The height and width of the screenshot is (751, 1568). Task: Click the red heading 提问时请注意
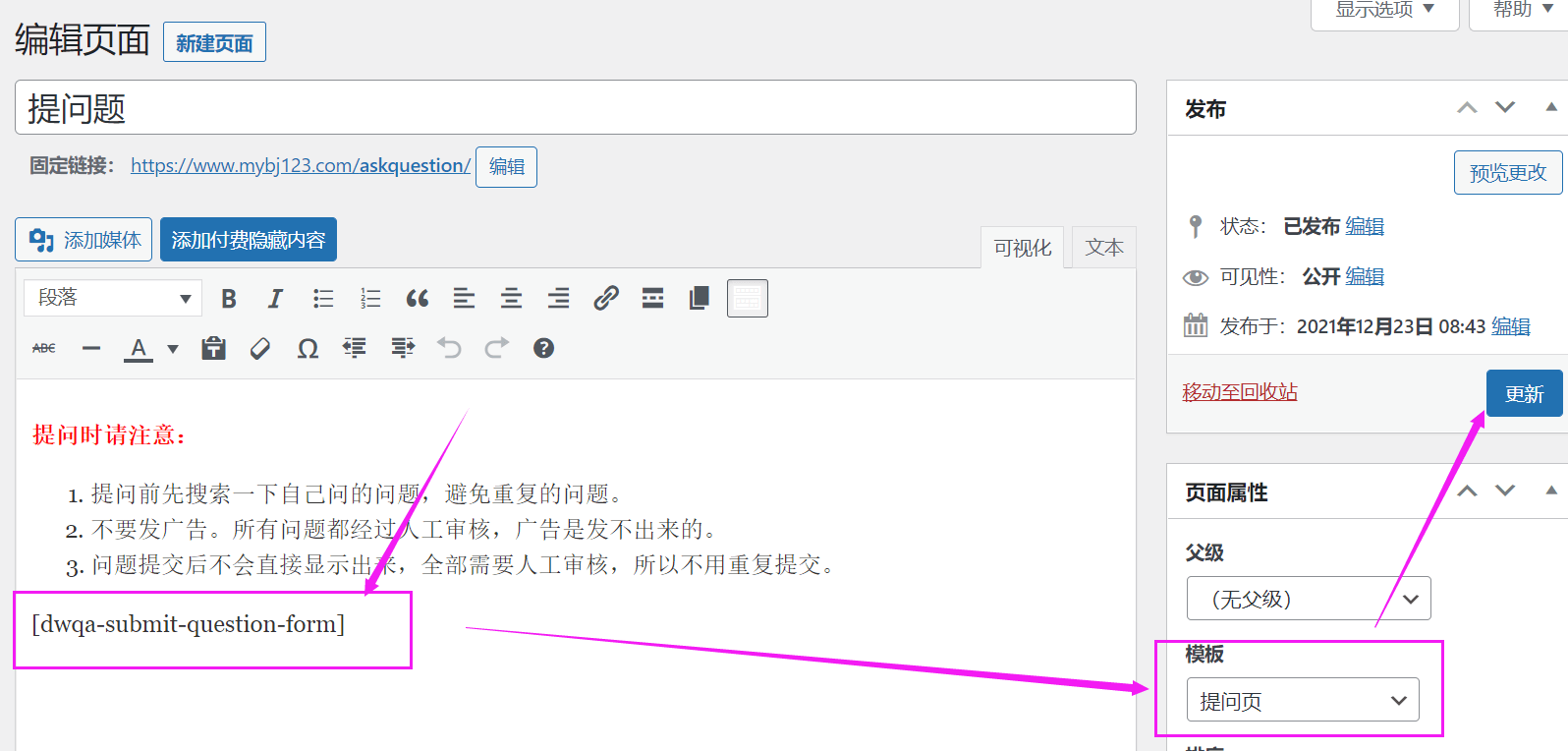coord(110,434)
